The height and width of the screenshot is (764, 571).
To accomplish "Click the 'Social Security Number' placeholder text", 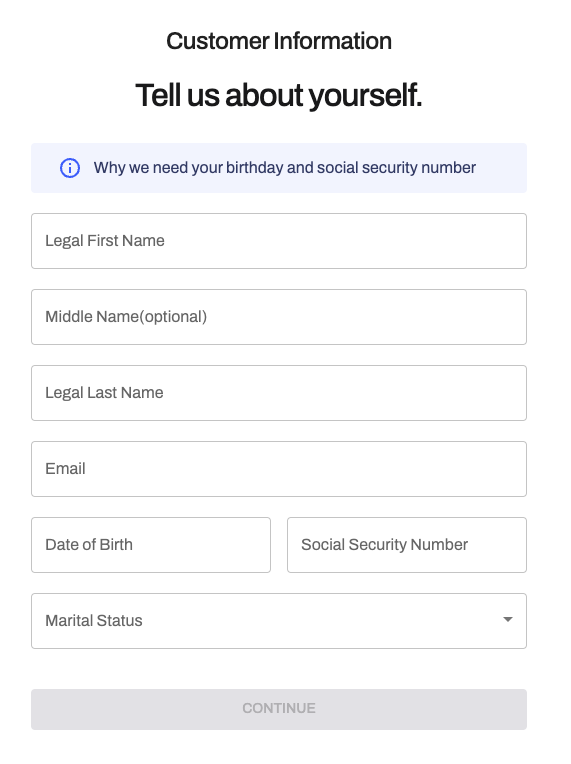I will tap(384, 545).
